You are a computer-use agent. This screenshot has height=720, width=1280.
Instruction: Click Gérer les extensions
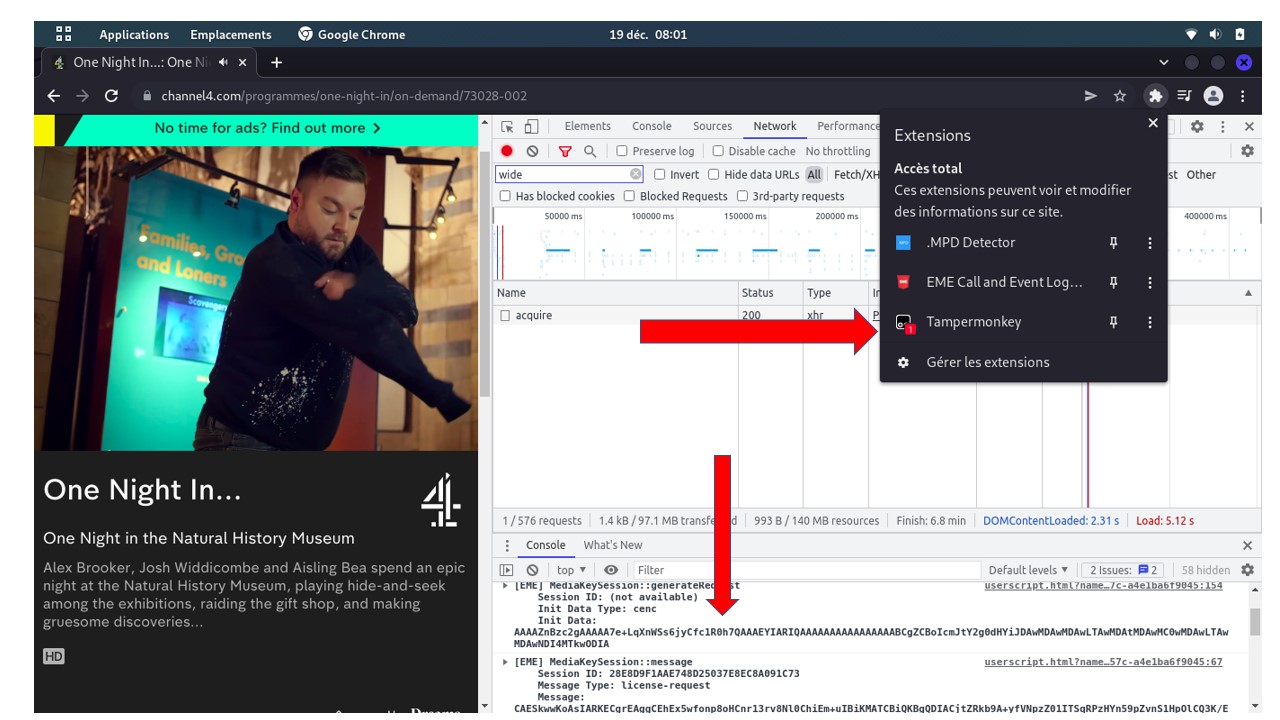[x=987, y=362]
